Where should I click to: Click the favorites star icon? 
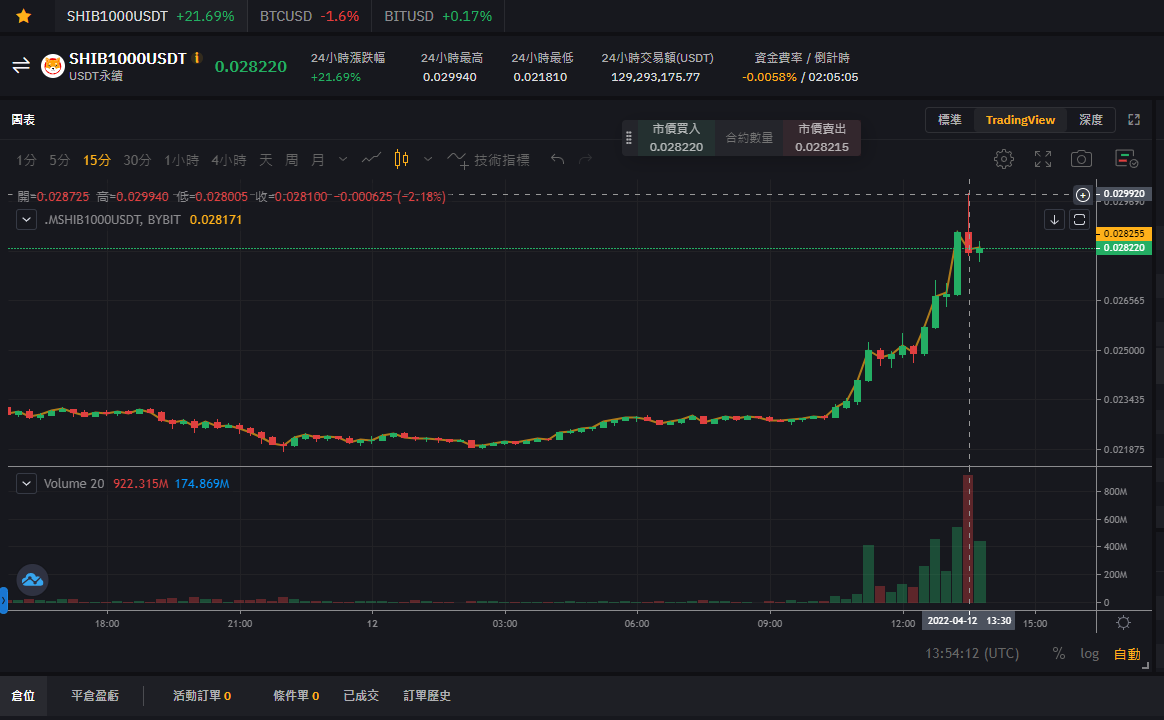point(23,16)
